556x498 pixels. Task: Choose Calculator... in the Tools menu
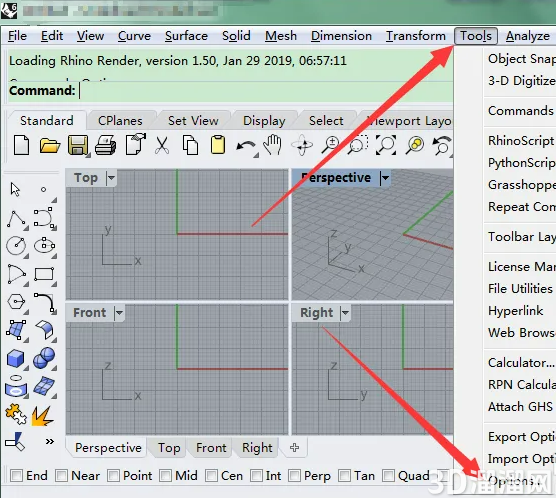coord(521,363)
